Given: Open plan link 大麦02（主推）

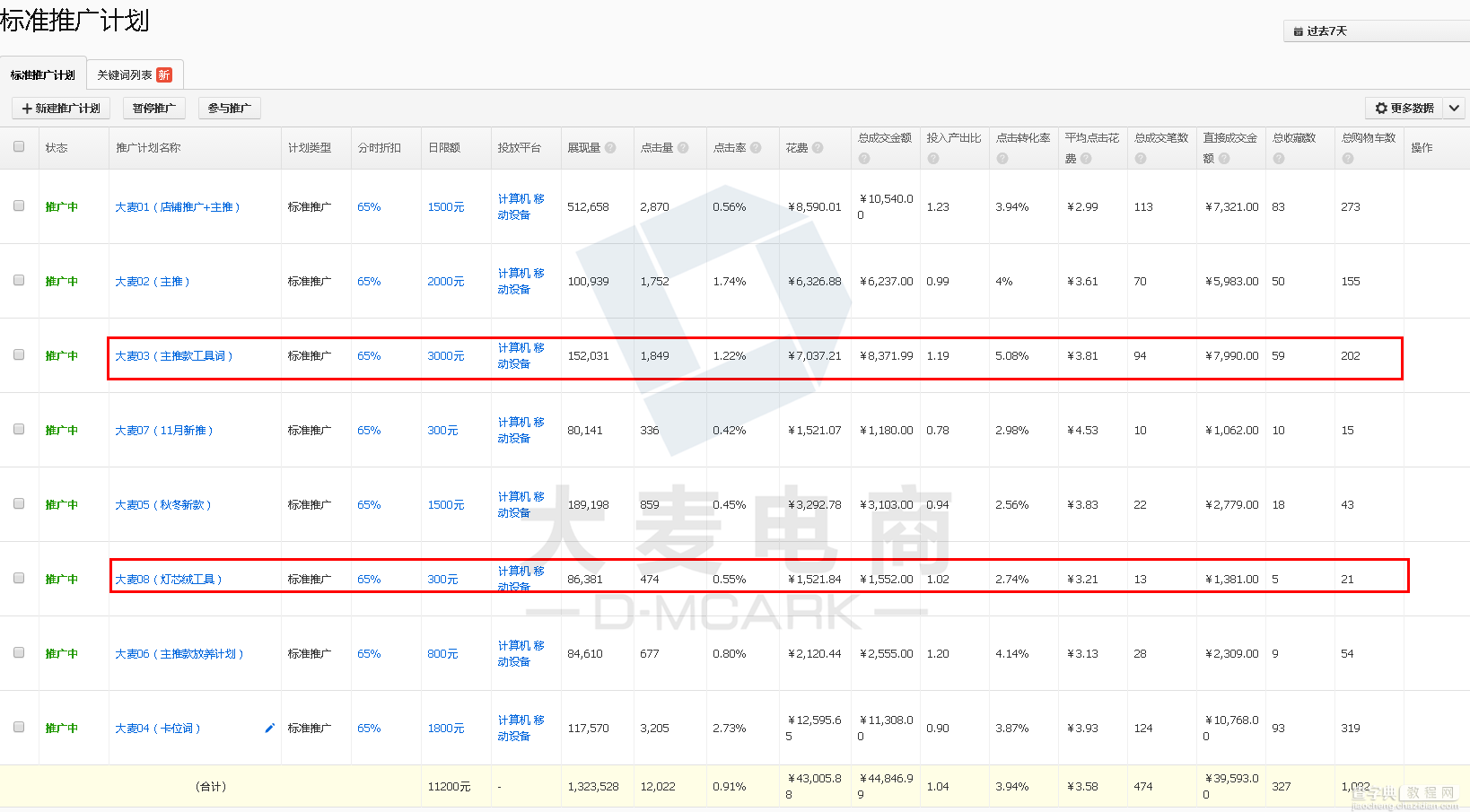Looking at the screenshot, I should pos(153,282).
